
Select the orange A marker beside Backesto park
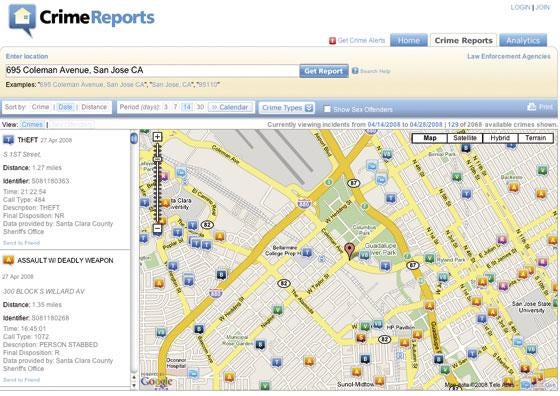[x=514, y=187]
